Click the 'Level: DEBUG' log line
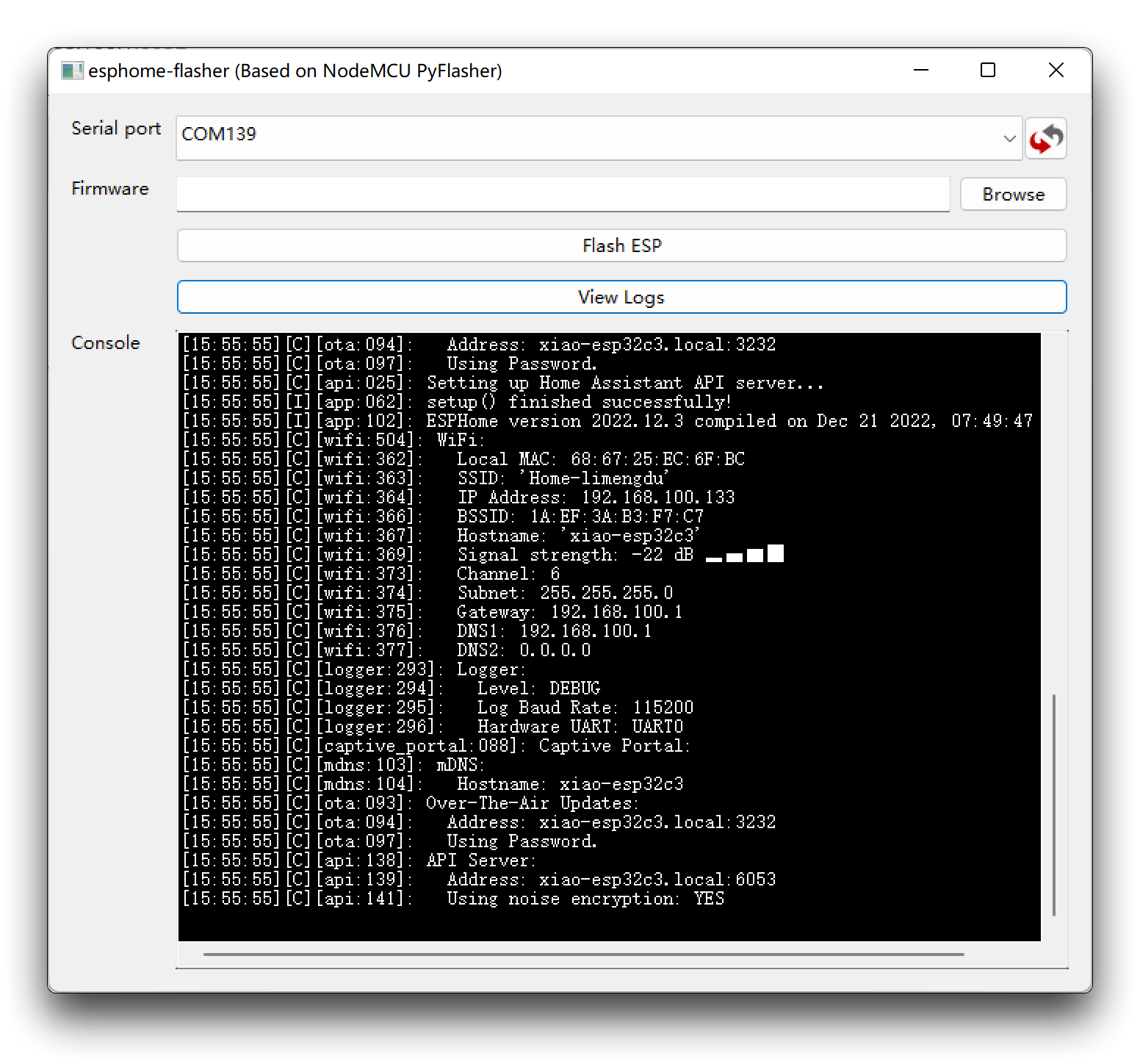The image size is (1140, 1064). click(x=392, y=689)
